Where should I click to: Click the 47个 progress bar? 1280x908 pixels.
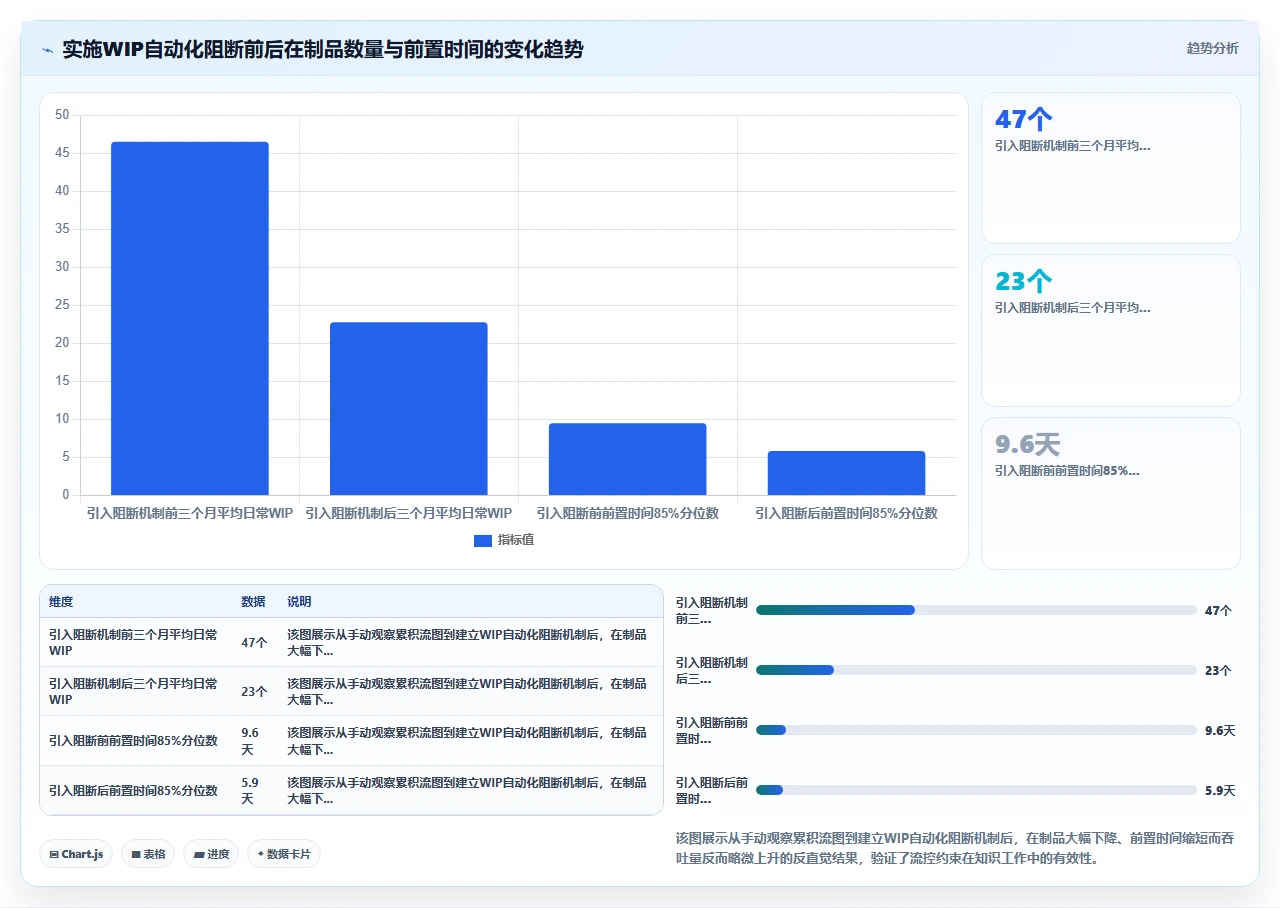(x=976, y=610)
